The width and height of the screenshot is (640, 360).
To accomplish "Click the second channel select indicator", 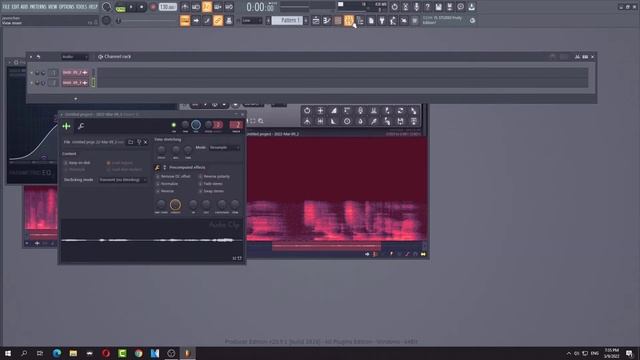I will [x=93, y=83].
